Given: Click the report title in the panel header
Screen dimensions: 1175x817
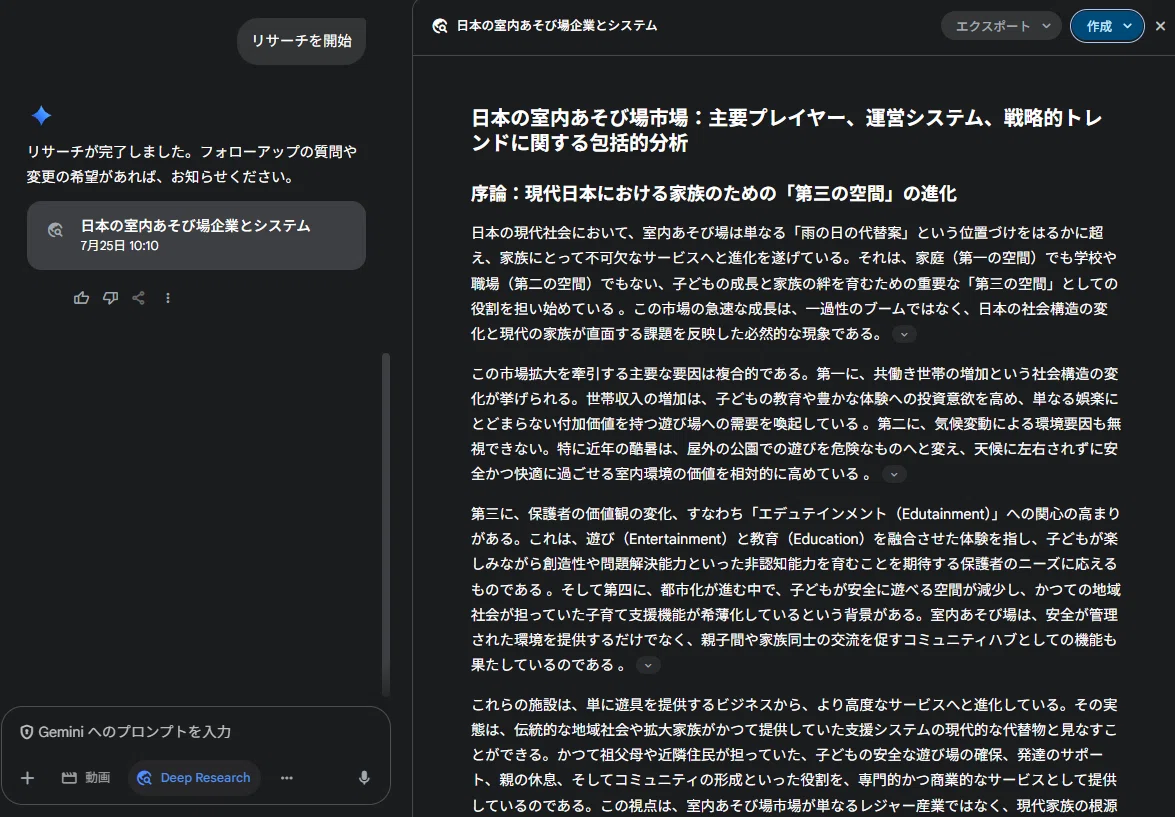Looking at the screenshot, I should [x=557, y=26].
